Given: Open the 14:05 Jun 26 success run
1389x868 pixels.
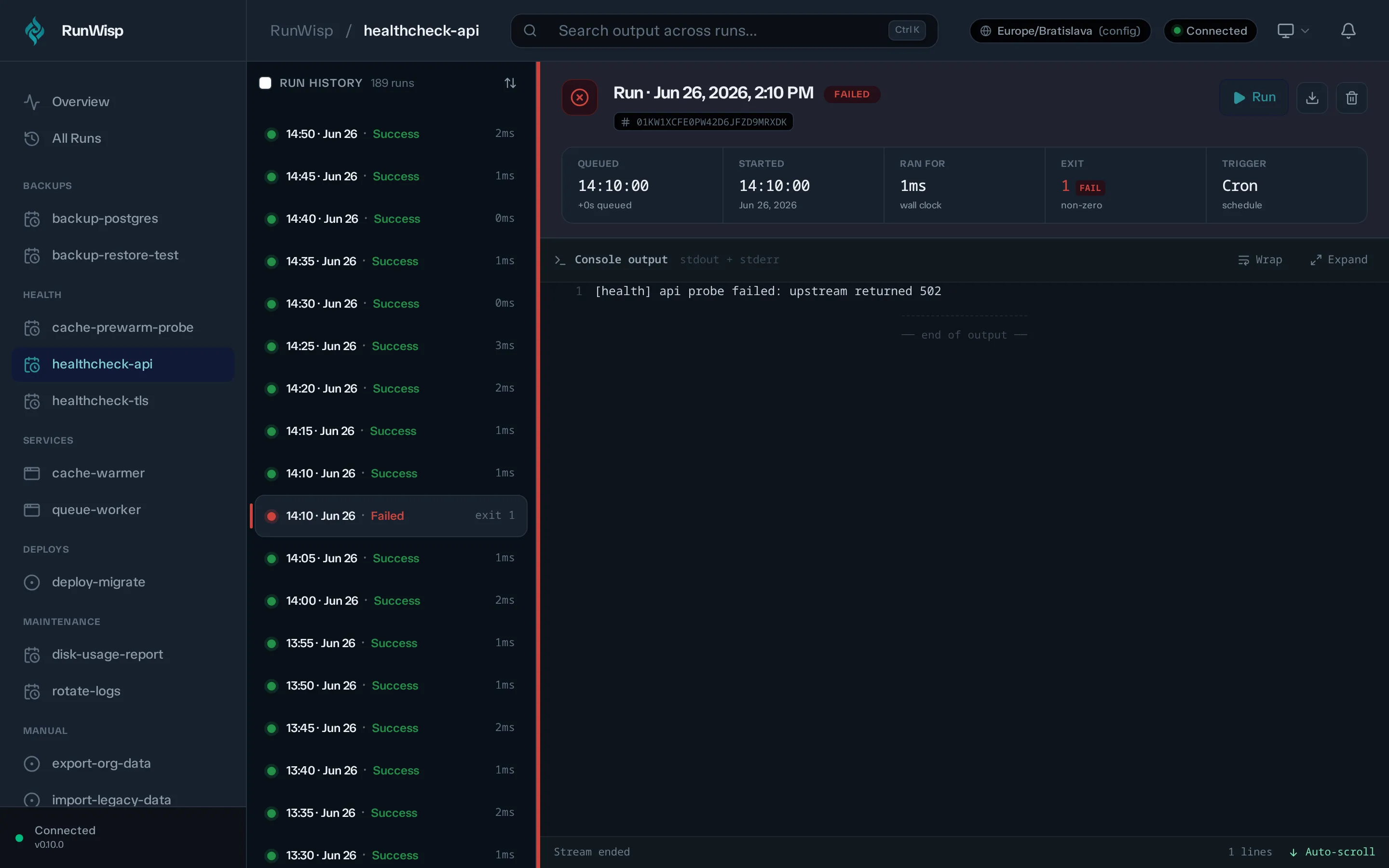Looking at the screenshot, I should [x=390, y=558].
